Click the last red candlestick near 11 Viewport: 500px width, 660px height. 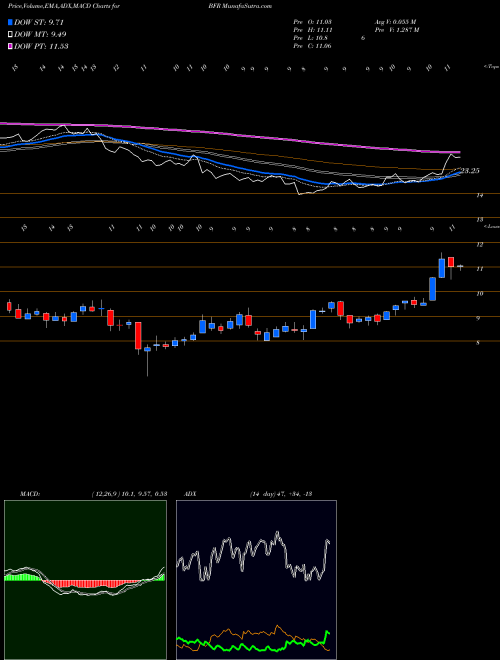click(451, 262)
